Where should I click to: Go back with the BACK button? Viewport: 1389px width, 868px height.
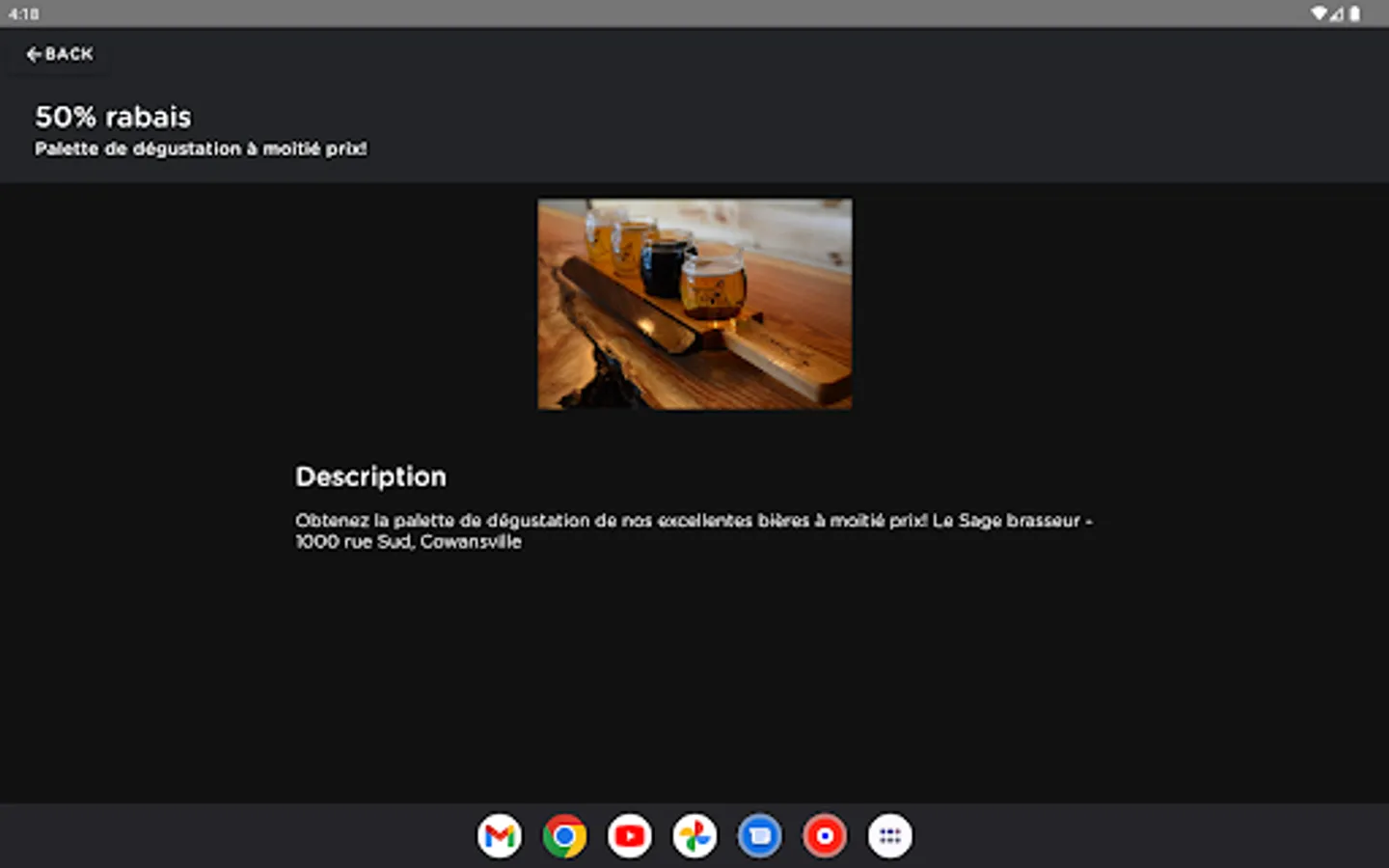[60, 54]
